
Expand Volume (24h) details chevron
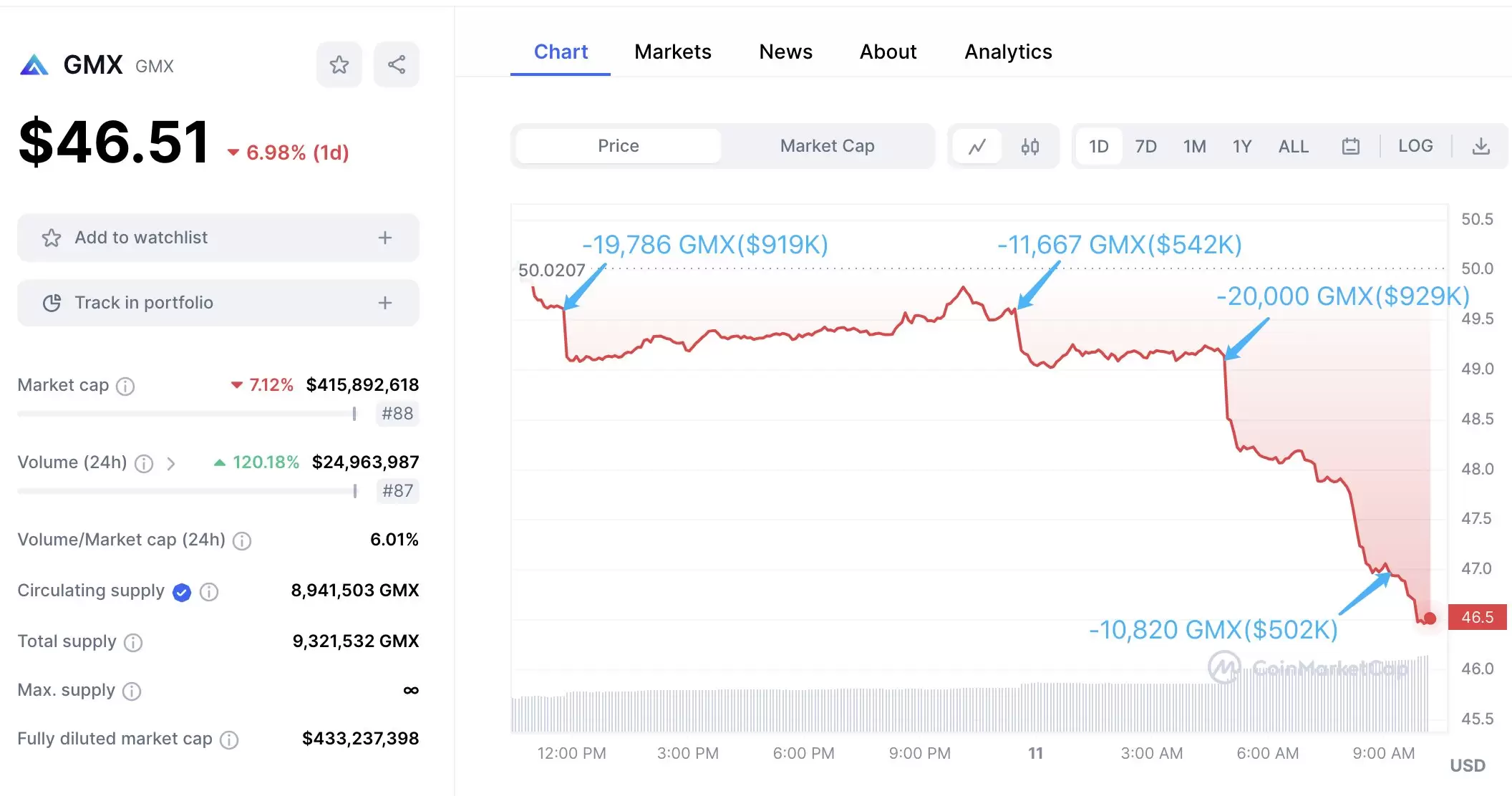[171, 464]
